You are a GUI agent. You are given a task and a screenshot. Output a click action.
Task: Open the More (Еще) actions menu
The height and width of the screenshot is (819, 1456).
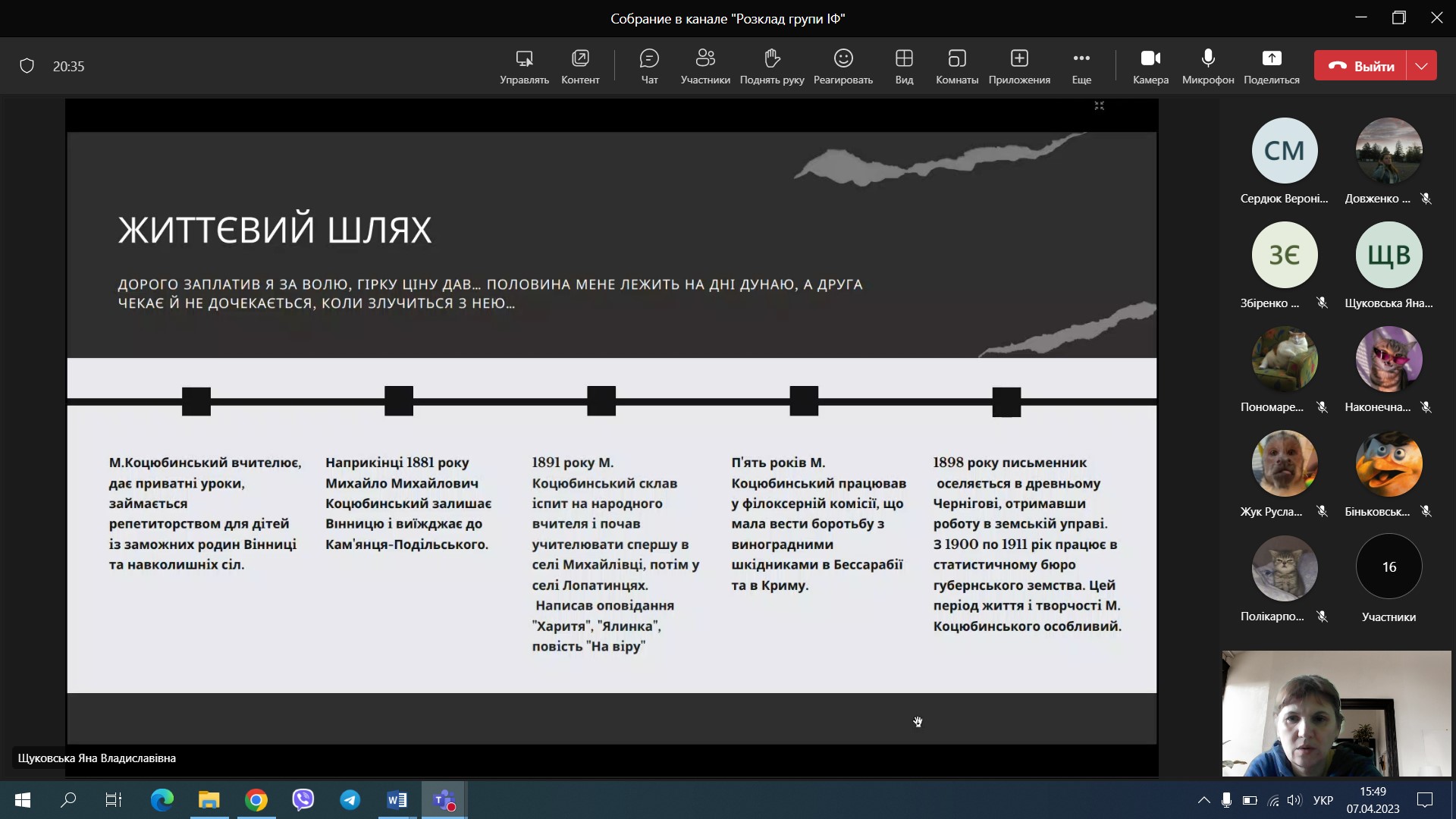click(1081, 59)
